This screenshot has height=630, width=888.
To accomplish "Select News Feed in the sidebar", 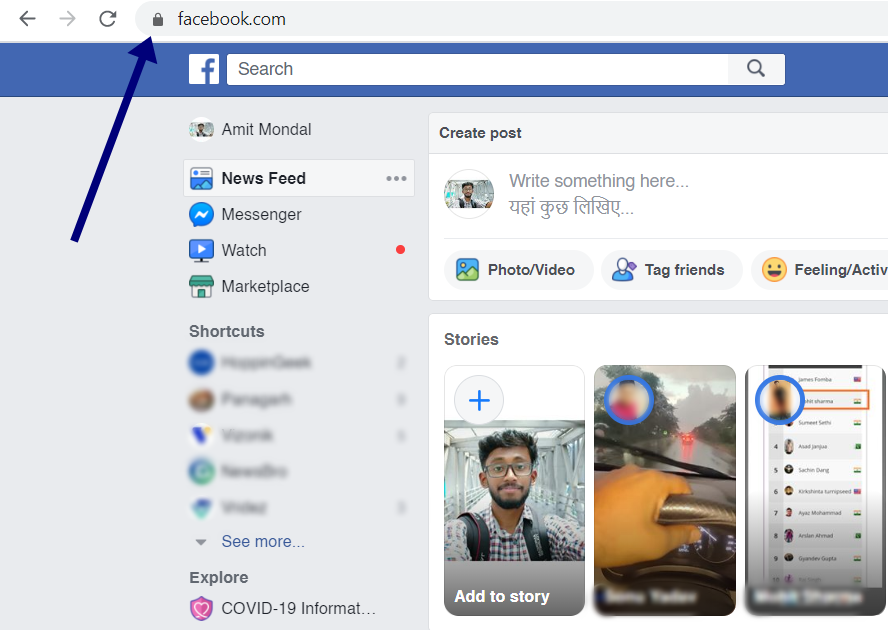I will coord(263,178).
